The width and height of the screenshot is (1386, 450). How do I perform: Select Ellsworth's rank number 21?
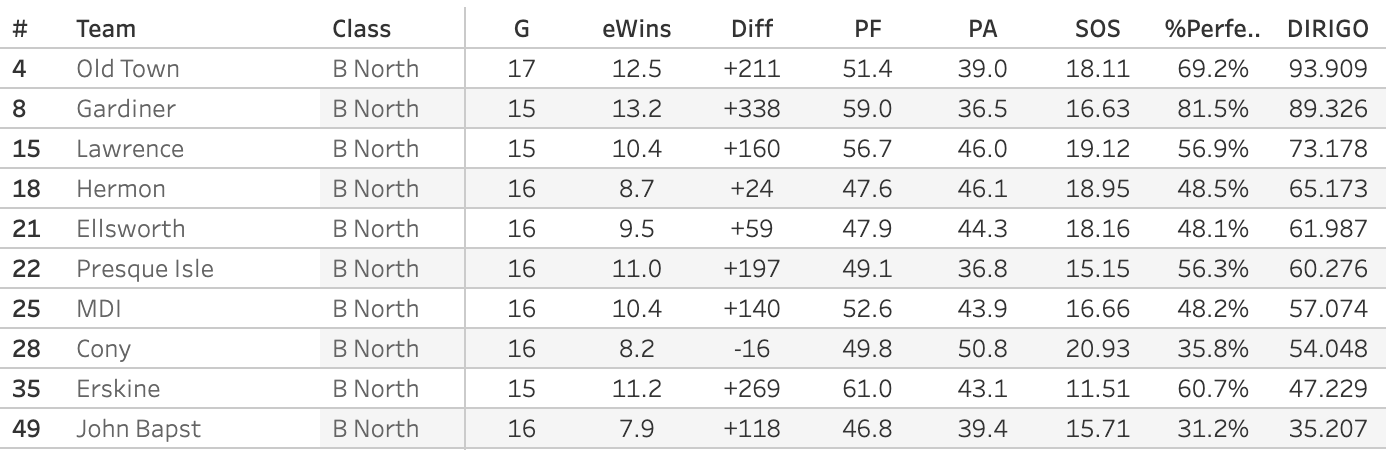click(26, 229)
